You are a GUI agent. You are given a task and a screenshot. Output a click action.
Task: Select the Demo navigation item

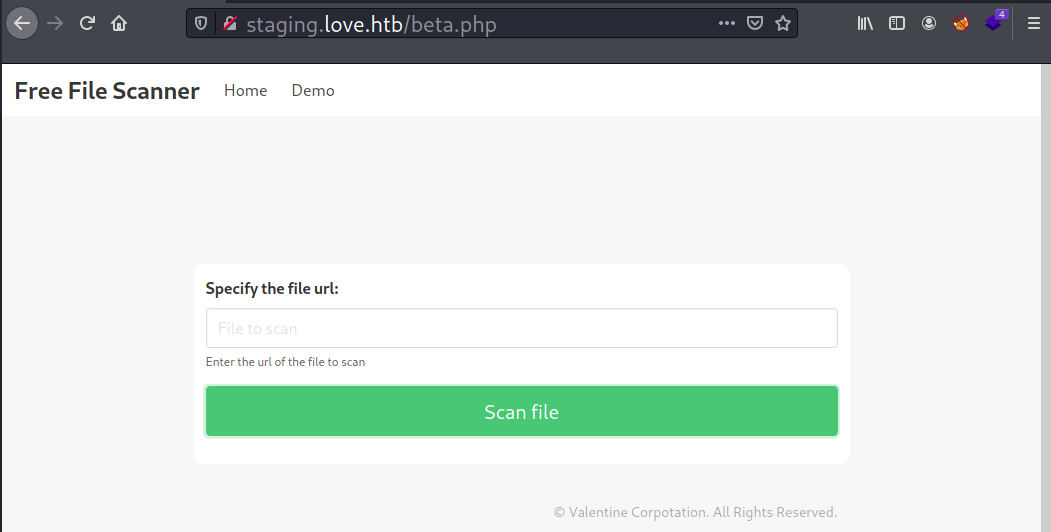pyautogui.click(x=313, y=91)
